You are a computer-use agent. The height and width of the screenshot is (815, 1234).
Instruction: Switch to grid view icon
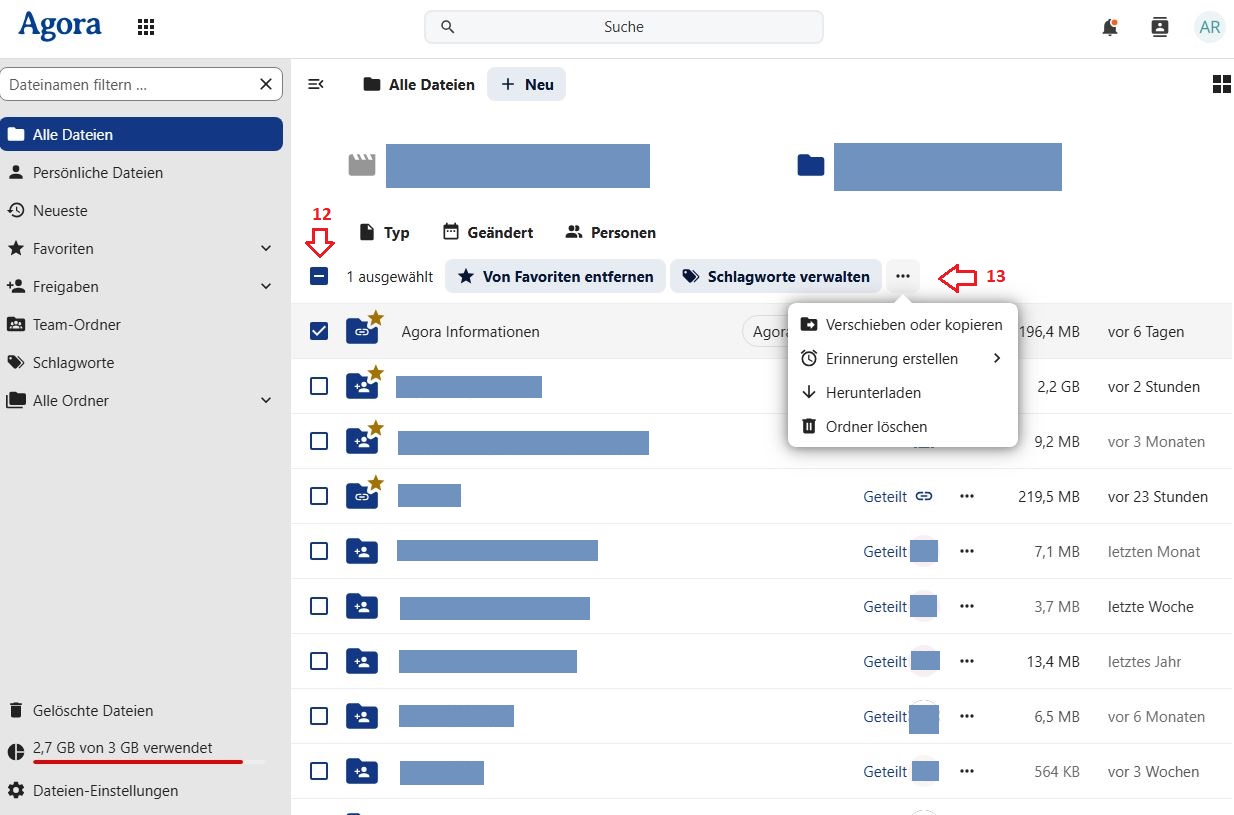1220,84
